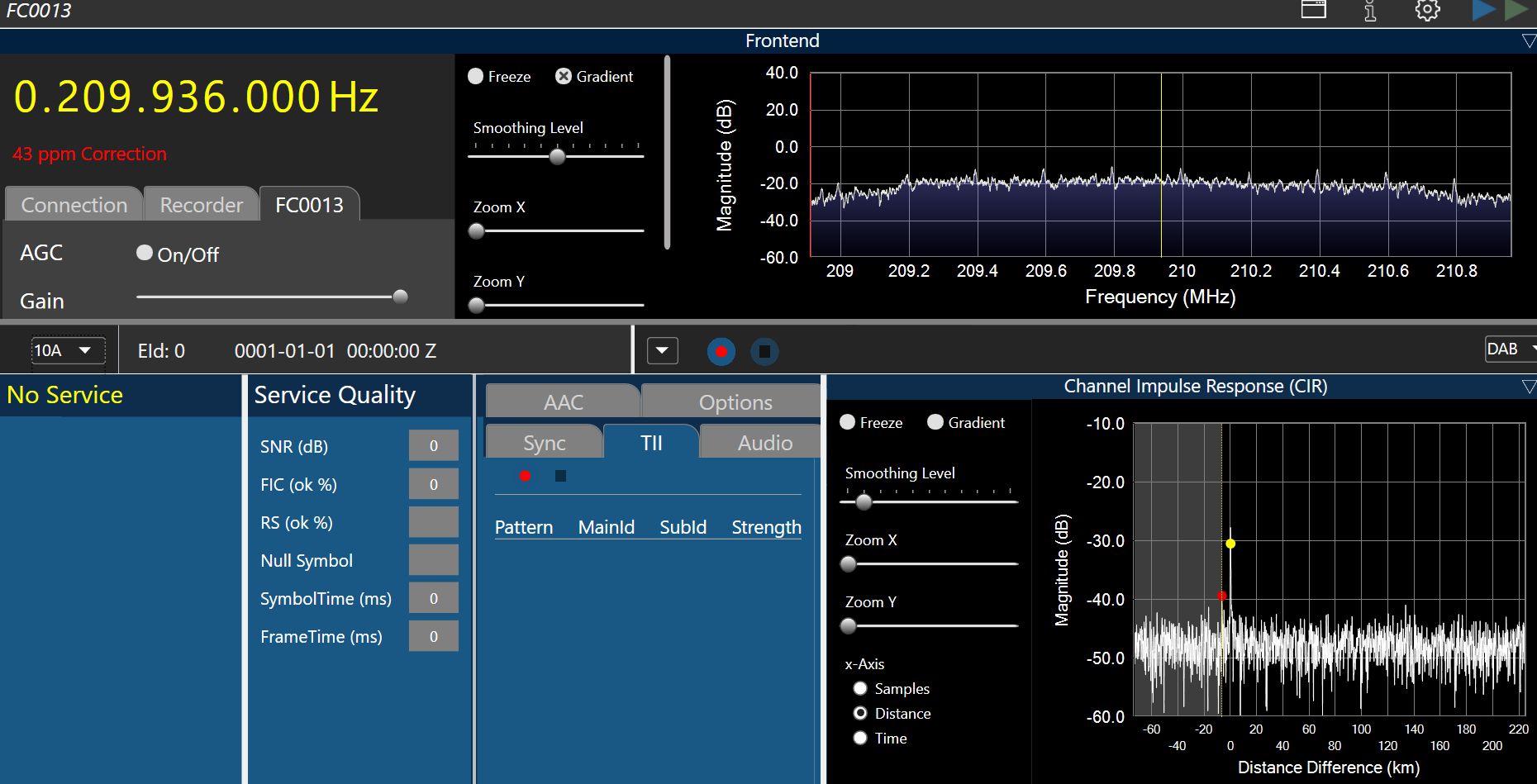Click the 43 ppm Correction text
1537x784 pixels.
[89, 154]
